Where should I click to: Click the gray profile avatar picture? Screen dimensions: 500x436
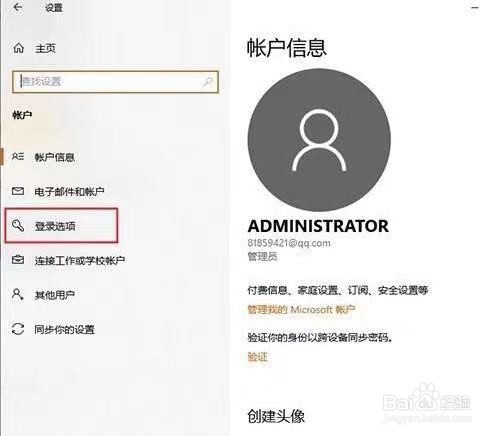tap(319, 140)
